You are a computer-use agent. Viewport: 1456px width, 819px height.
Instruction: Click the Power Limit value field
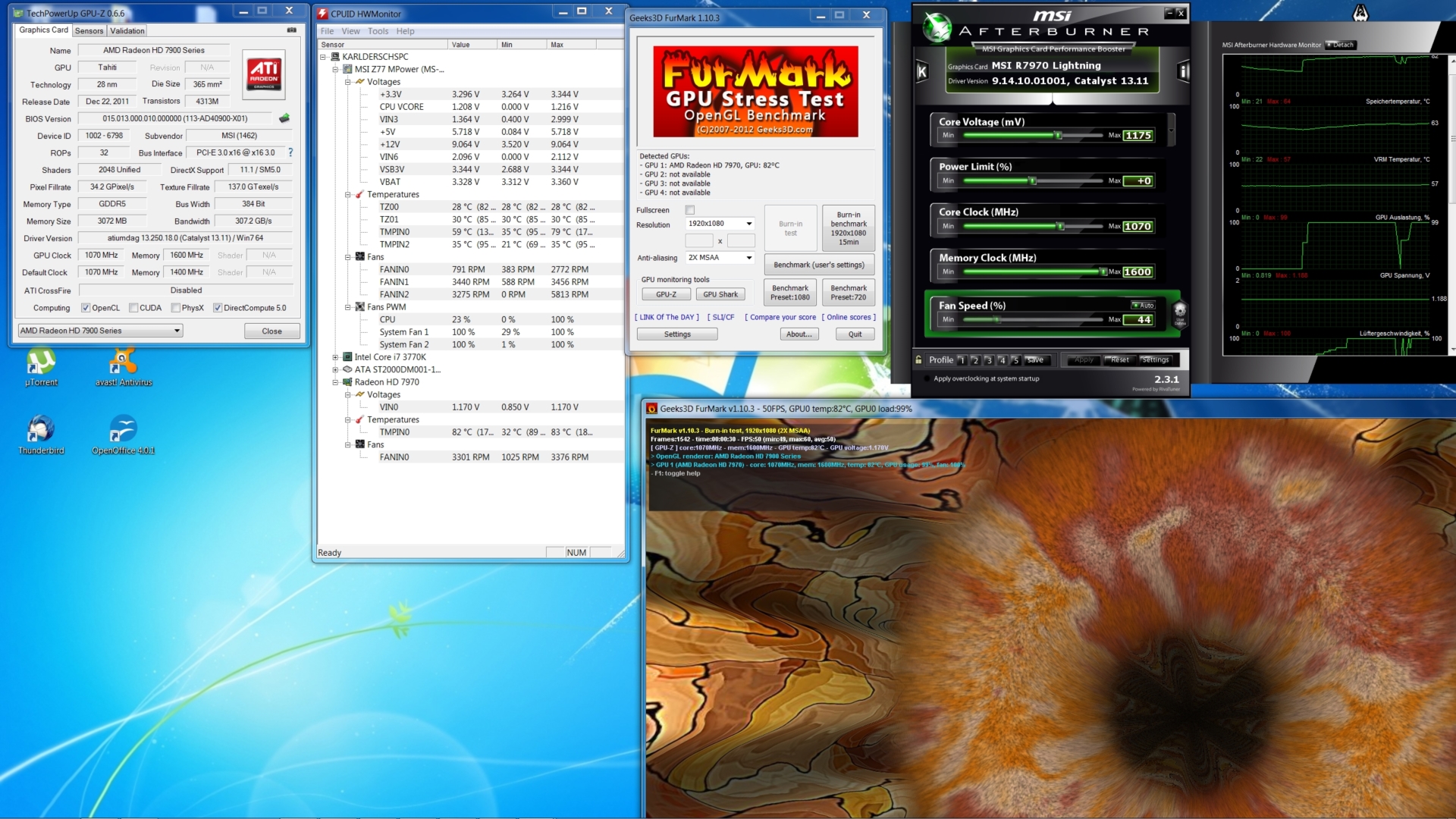point(1138,180)
